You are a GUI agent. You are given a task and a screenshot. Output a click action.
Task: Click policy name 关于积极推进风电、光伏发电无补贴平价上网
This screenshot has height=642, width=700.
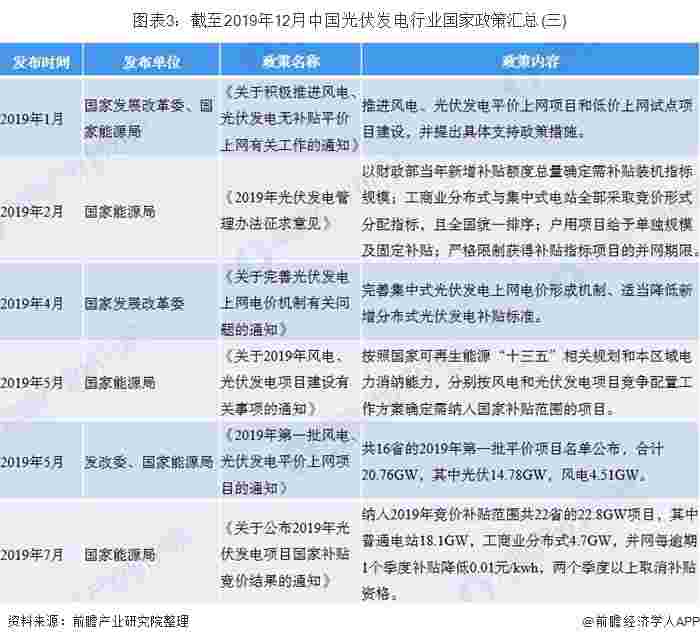[x=290, y=119]
